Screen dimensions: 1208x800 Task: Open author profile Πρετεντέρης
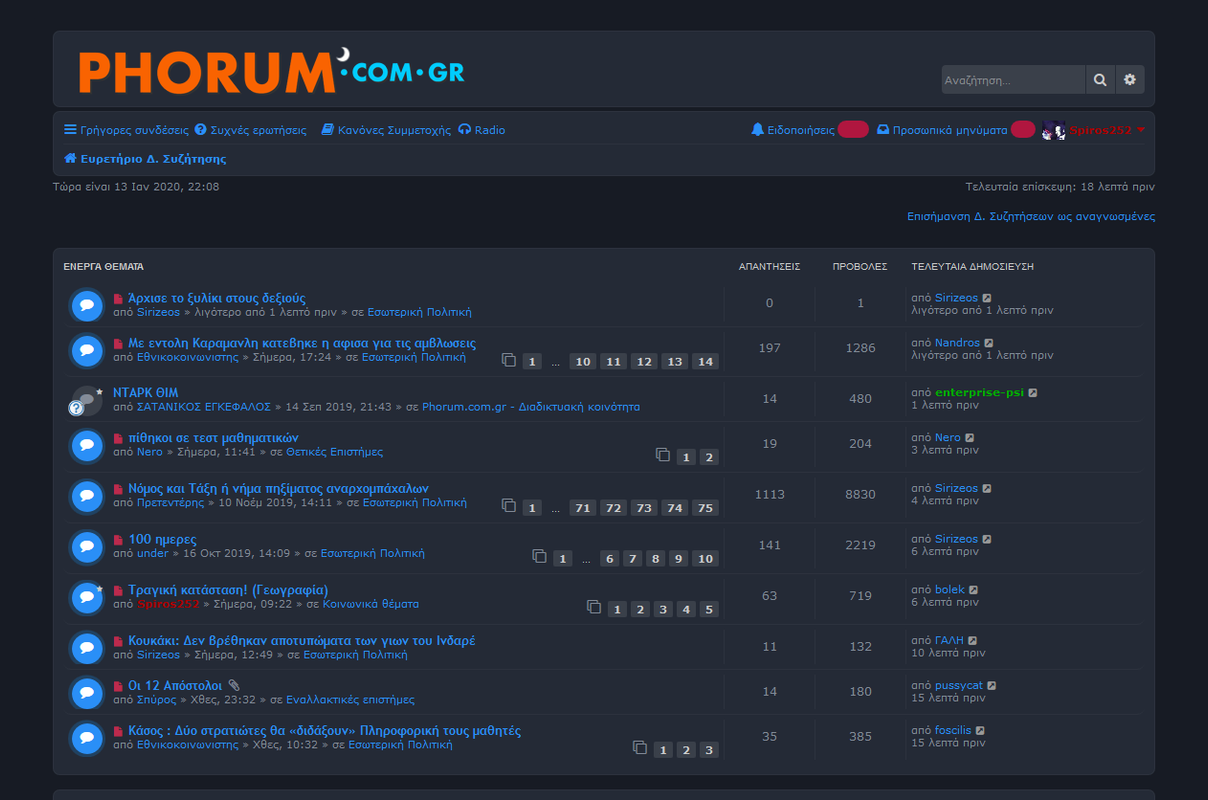171,503
